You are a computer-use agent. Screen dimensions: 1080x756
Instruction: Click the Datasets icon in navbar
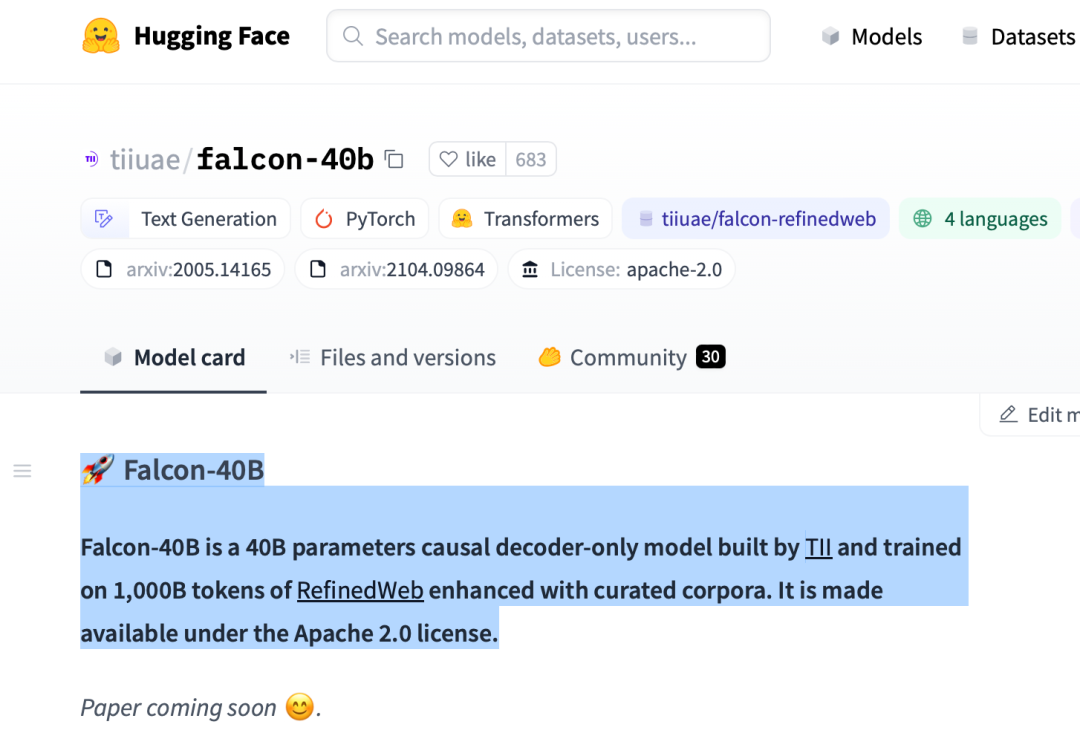click(x=970, y=36)
